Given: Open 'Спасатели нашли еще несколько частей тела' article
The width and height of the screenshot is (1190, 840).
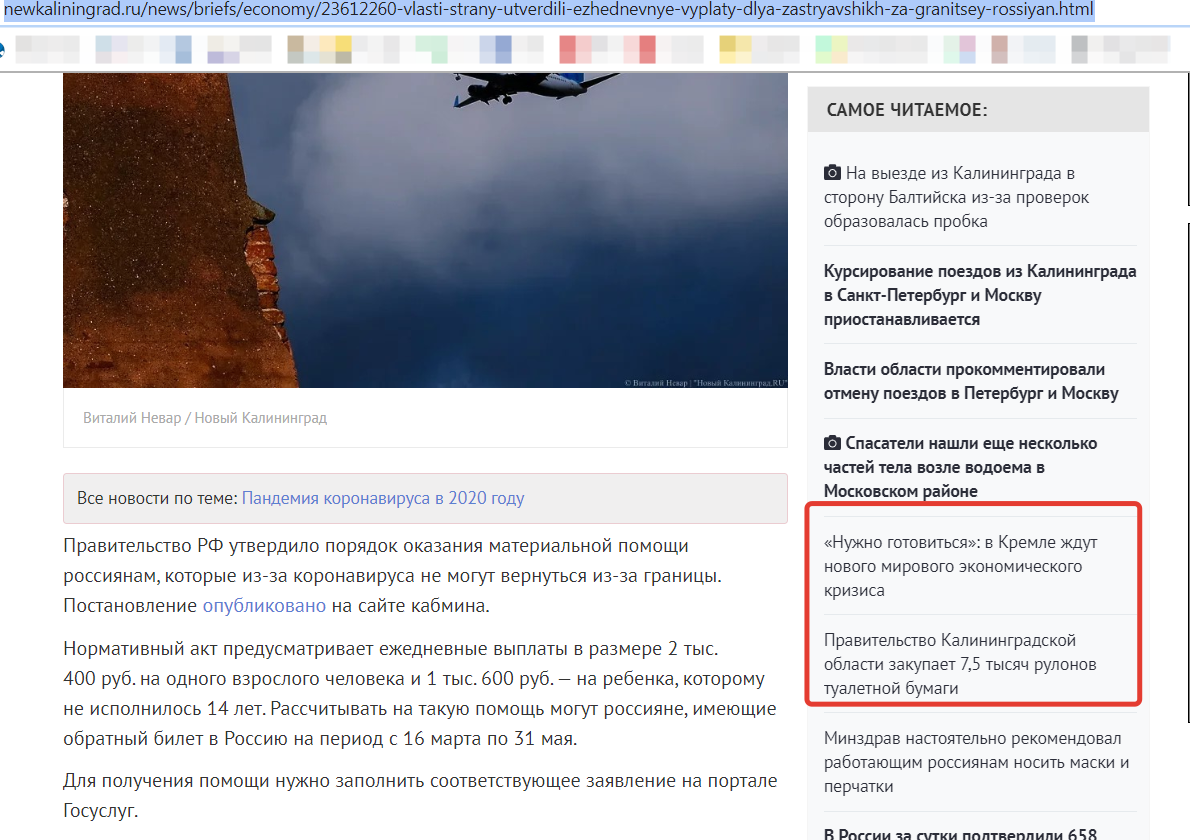Looking at the screenshot, I should click(961, 467).
